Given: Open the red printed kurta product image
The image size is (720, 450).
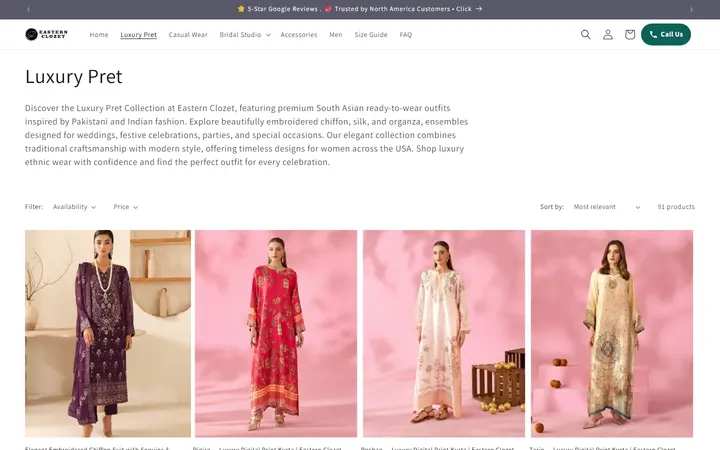Looking at the screenshot, I should (276, 333).
